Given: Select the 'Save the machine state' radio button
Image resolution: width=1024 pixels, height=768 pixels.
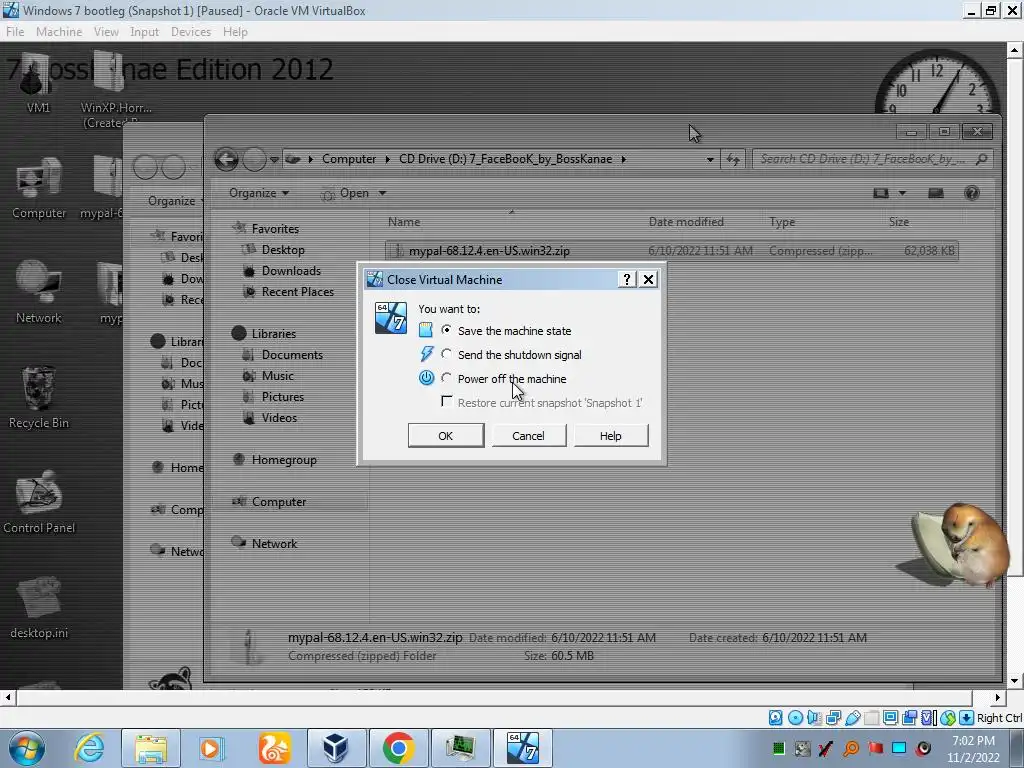Looking at the screenshot, I should (446, 330).
